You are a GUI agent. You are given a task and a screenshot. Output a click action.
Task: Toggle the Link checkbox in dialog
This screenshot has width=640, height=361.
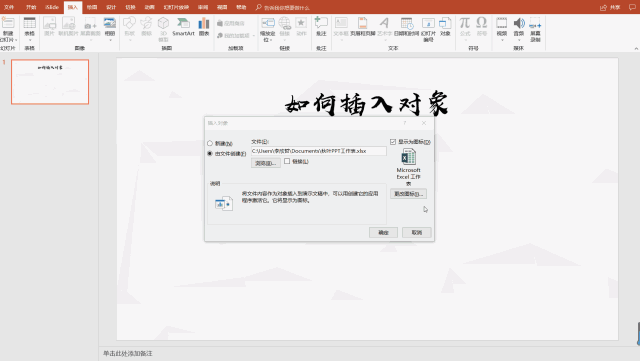[287, 161]
